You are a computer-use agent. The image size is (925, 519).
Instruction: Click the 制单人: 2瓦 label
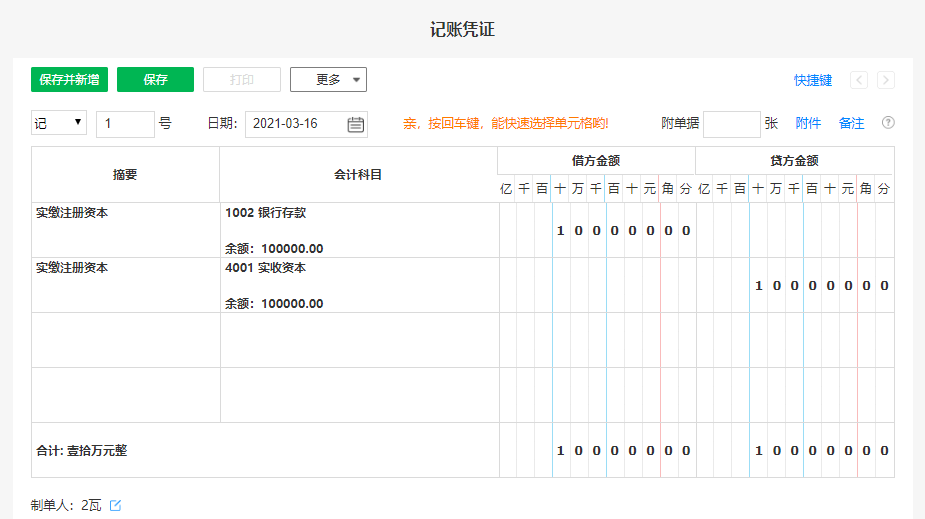tap(66, 505)
